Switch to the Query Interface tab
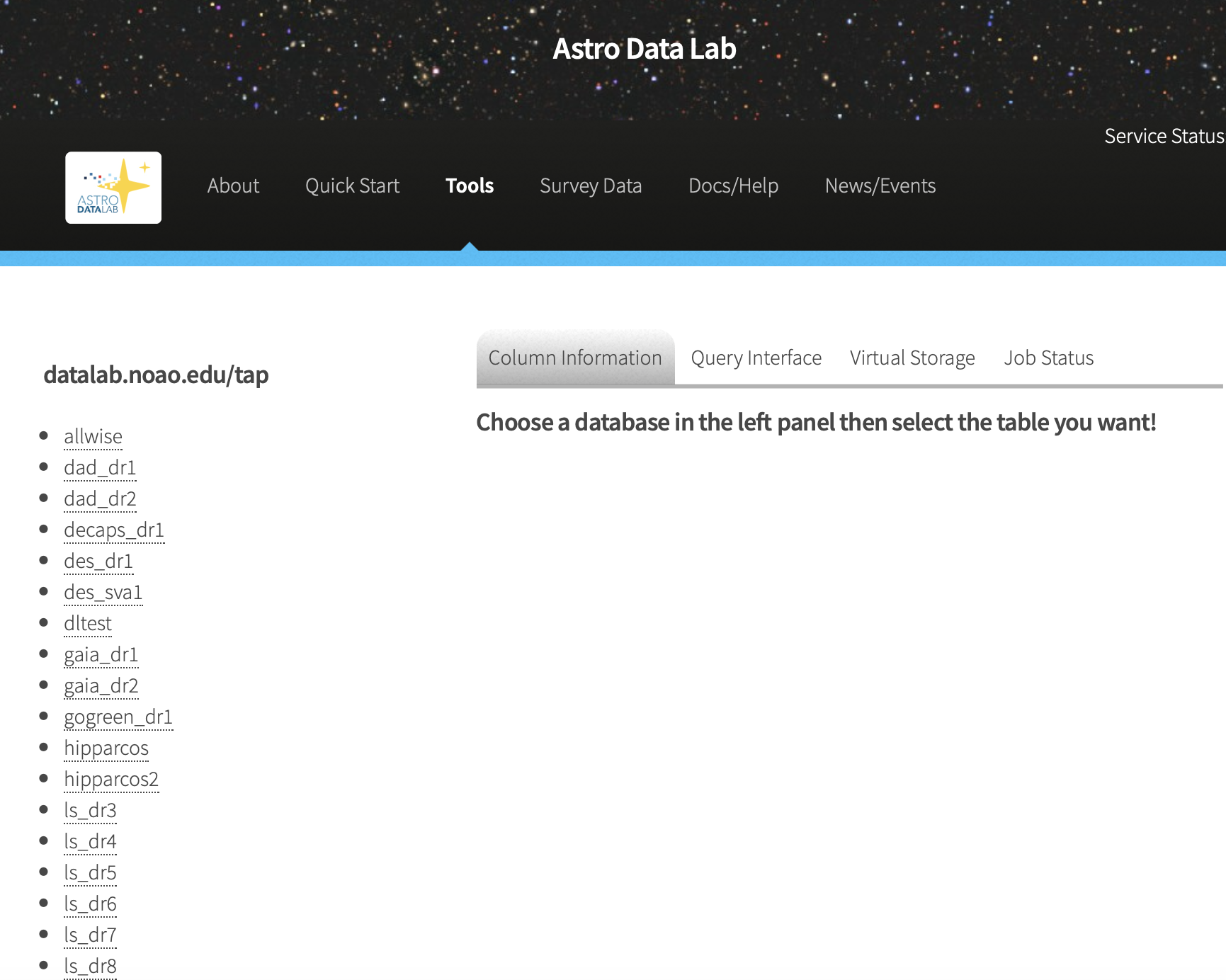 coord(756,358)
